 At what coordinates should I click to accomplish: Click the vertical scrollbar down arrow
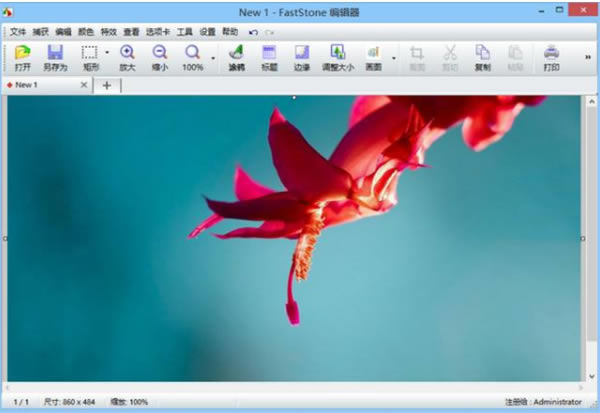click(592, 376)
